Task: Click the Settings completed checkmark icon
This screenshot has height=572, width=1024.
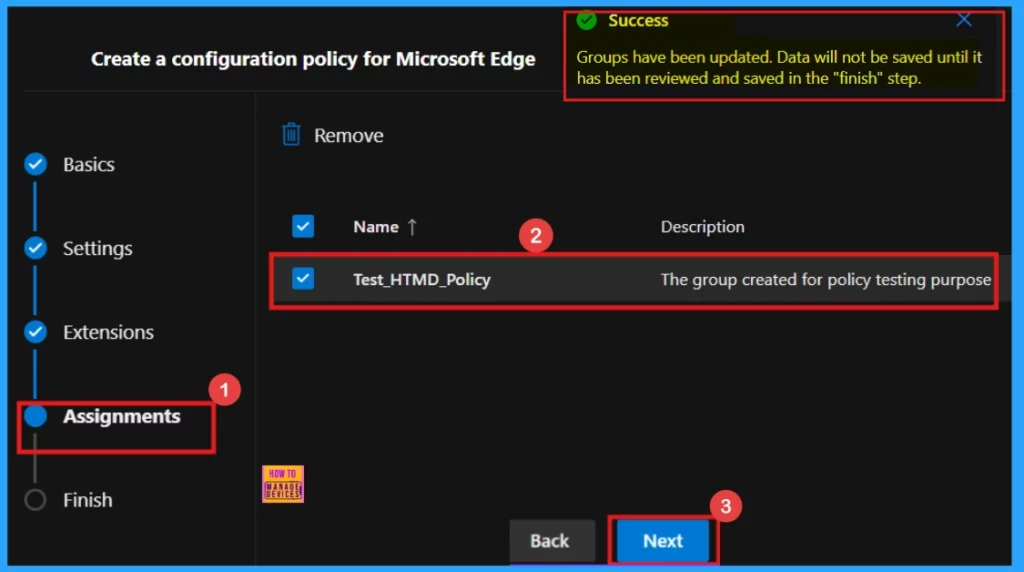Action: (x=35, y=248)
